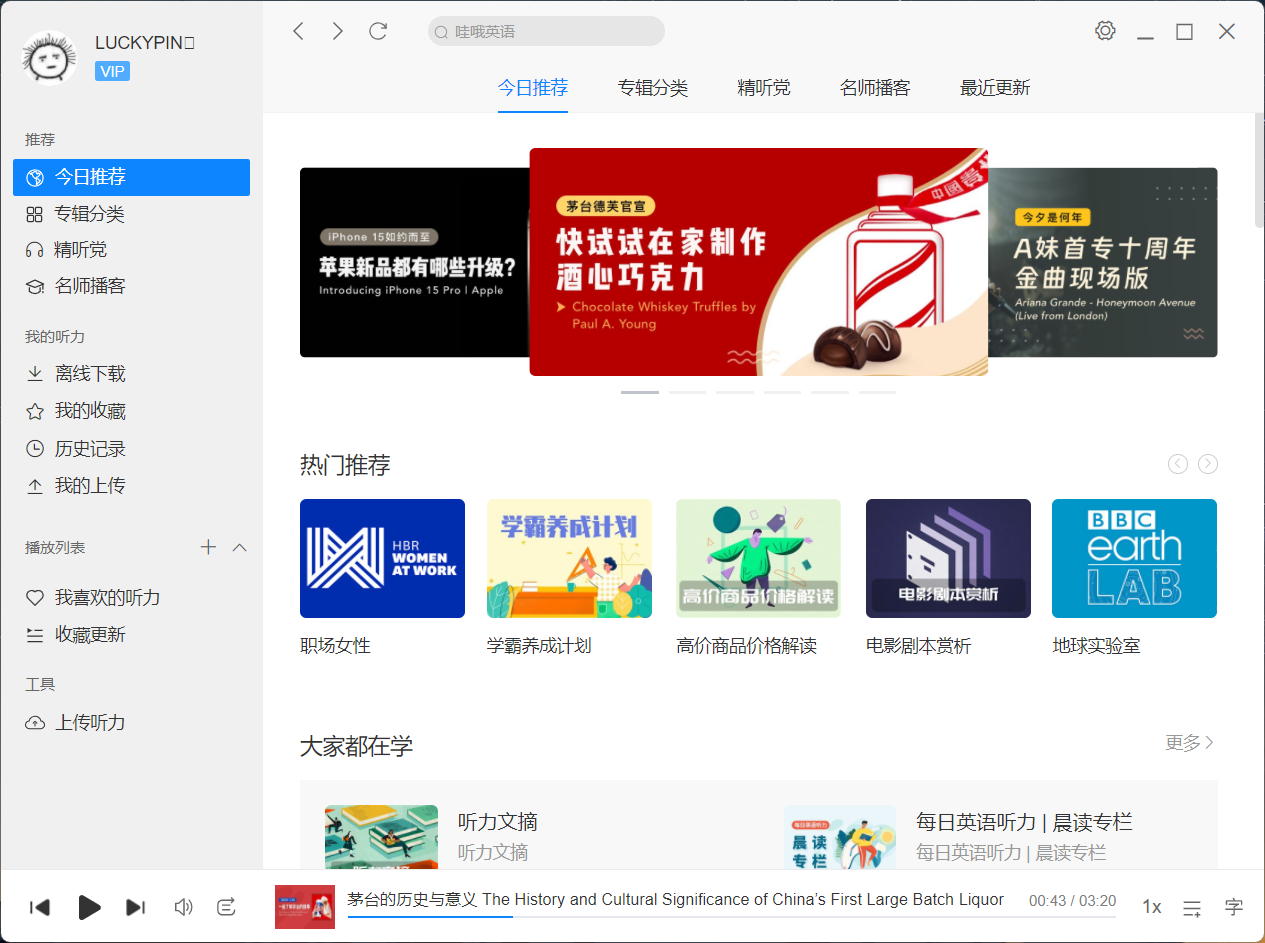The image size is (1265, 943).
Task: Show previous 热门推荐 items
Action: [1178, 464]
